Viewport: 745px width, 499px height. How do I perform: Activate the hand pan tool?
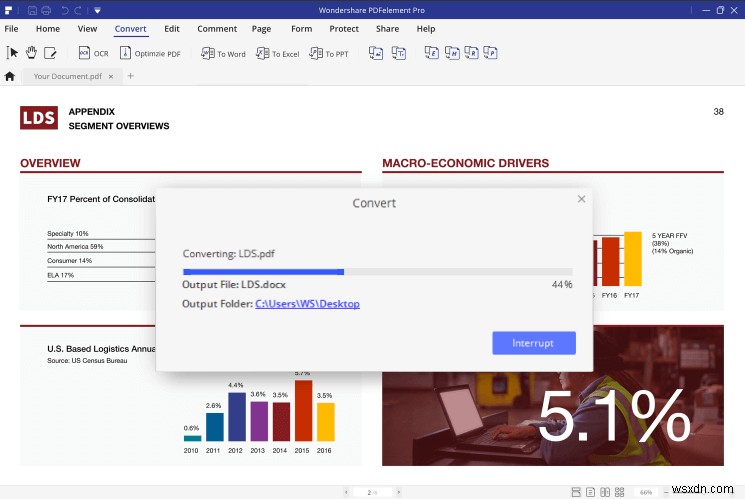[x=31, y=53]
